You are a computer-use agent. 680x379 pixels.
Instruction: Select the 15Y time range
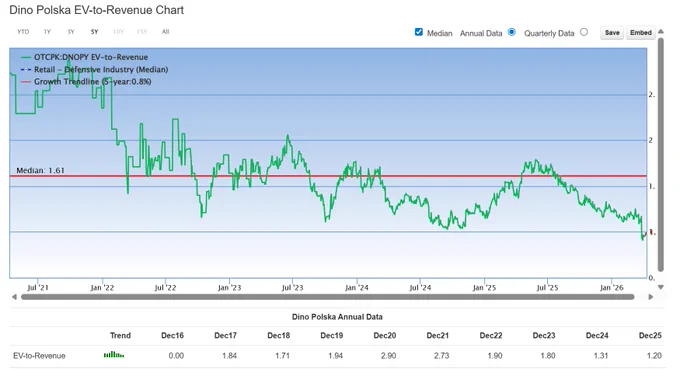click(142, 32)
